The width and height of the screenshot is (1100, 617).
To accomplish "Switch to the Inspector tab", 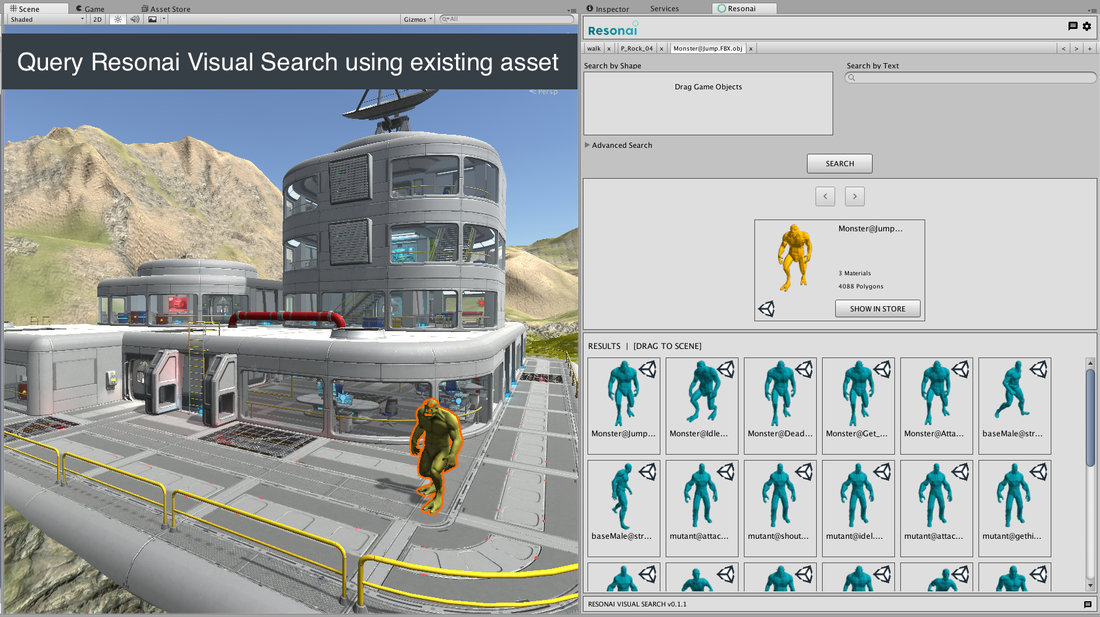I will 608,8.
